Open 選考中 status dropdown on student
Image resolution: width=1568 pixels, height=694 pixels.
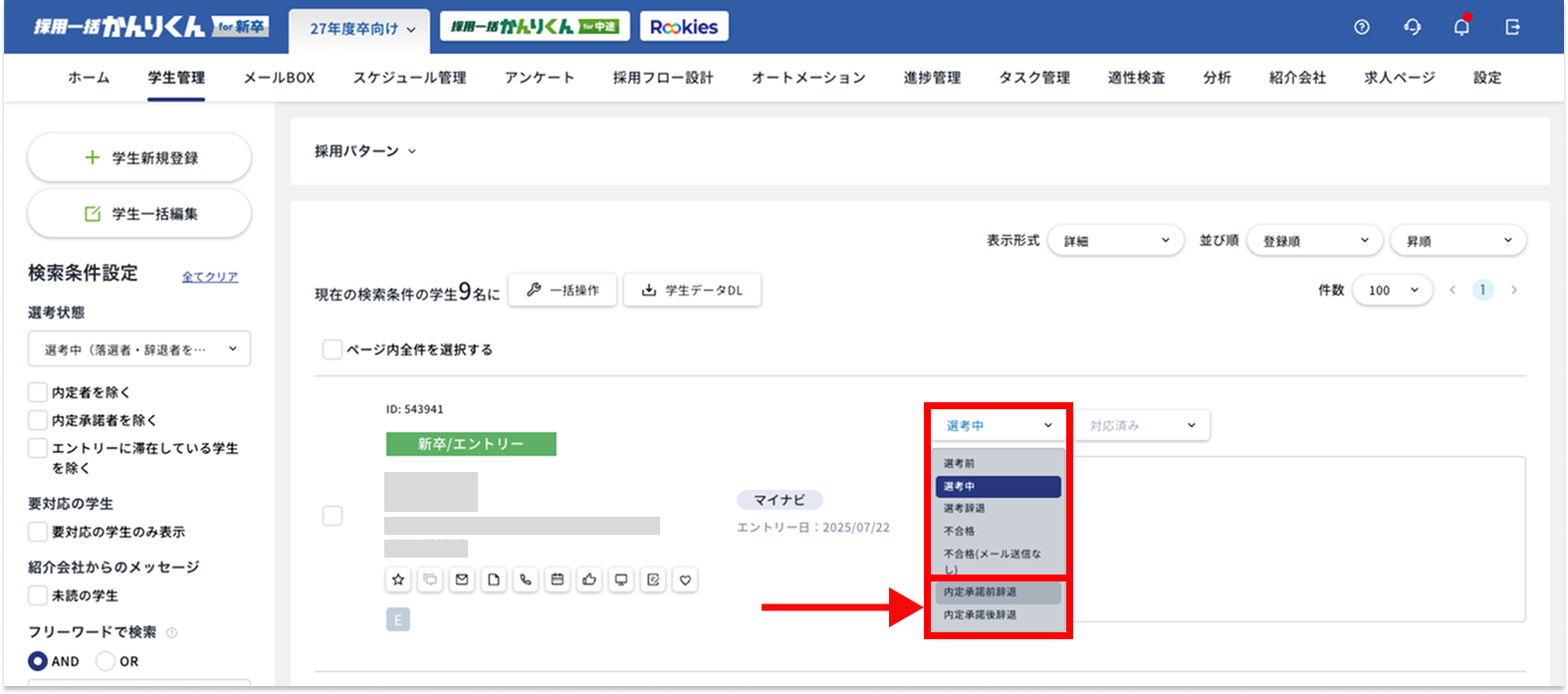pyautogui.click(x=999, y=425)
